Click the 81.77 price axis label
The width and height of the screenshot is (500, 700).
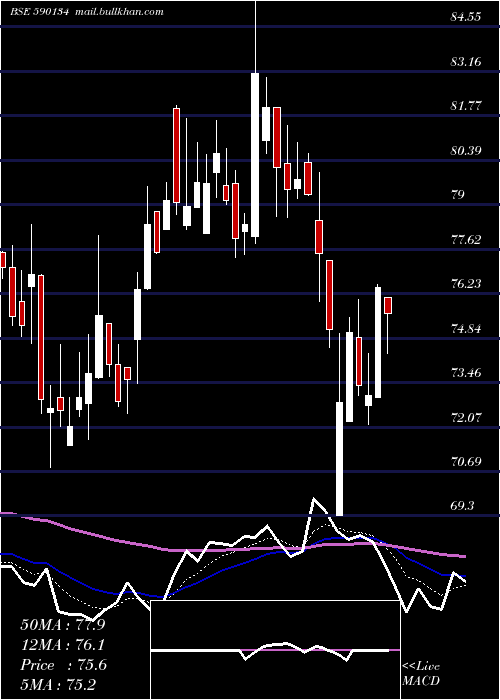[x=466, y=106]
